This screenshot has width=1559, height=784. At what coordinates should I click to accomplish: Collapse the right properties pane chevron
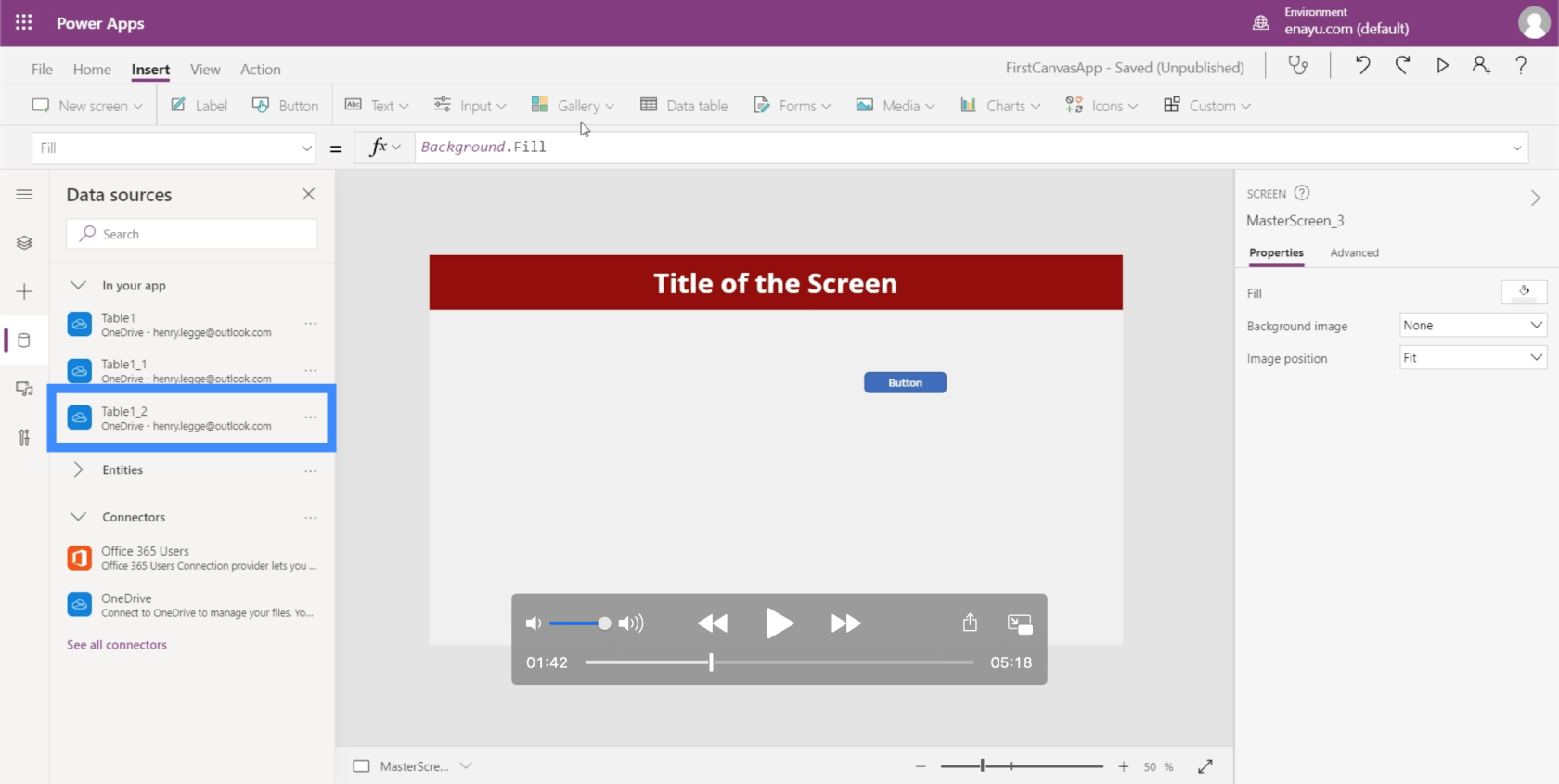pyautogui.click(x=1536, y=198)
